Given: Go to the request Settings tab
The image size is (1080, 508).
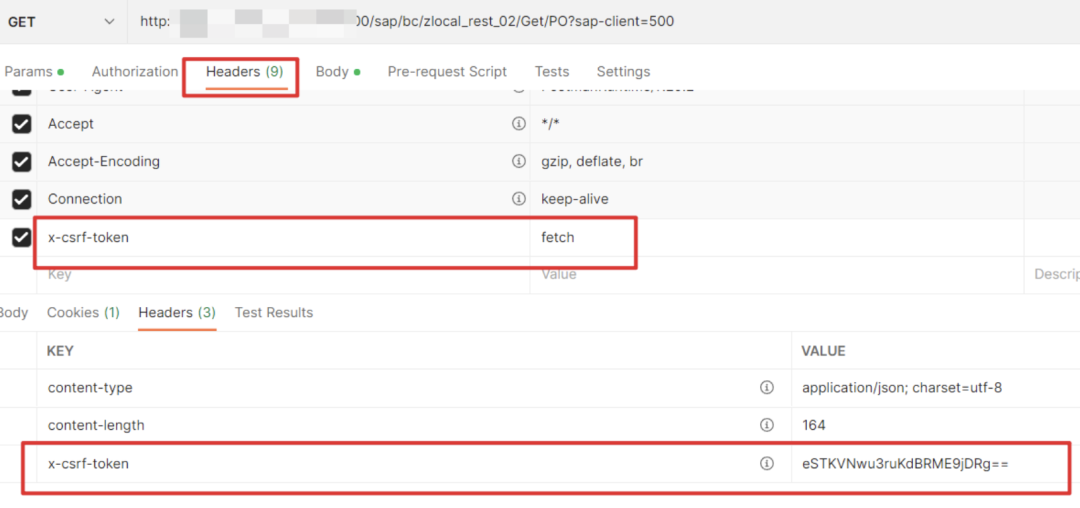Looking at the screenshot, I should (623, 72).
